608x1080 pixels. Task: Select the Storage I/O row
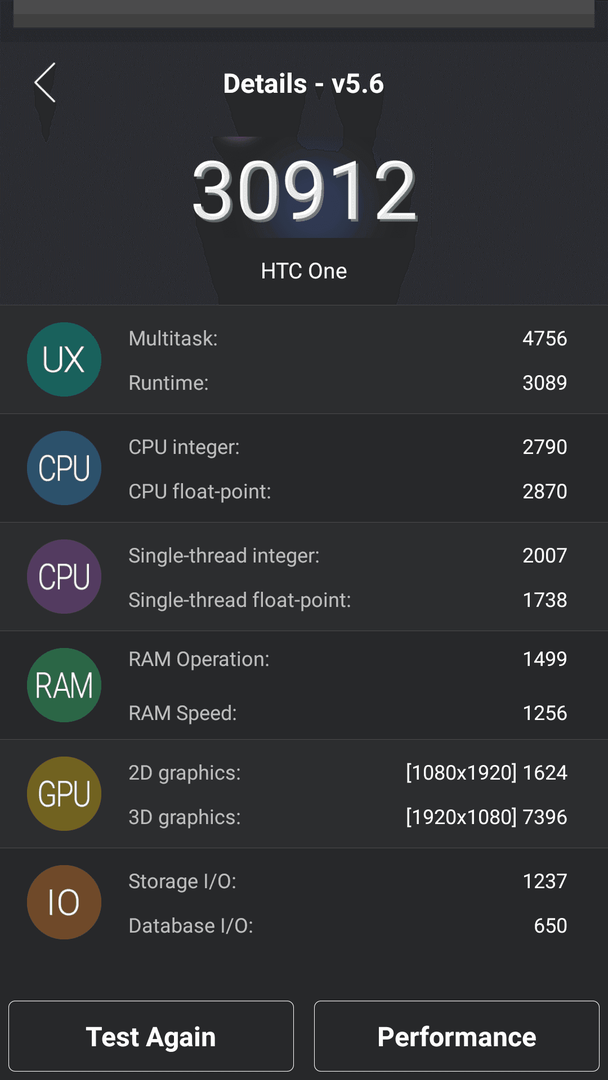coord(348,881)
